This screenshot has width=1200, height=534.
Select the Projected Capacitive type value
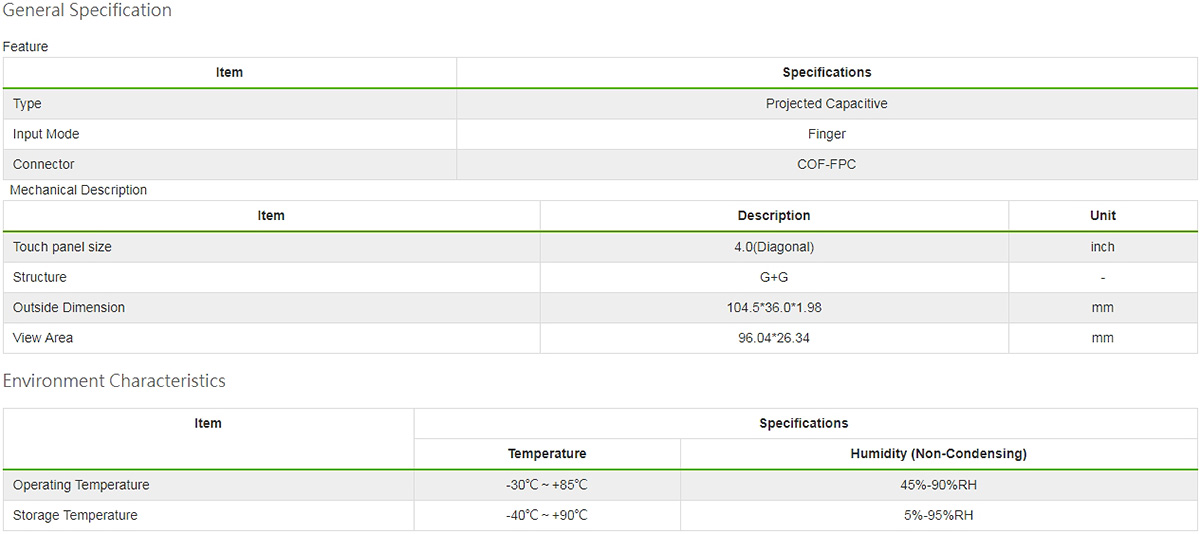(826, 104)
